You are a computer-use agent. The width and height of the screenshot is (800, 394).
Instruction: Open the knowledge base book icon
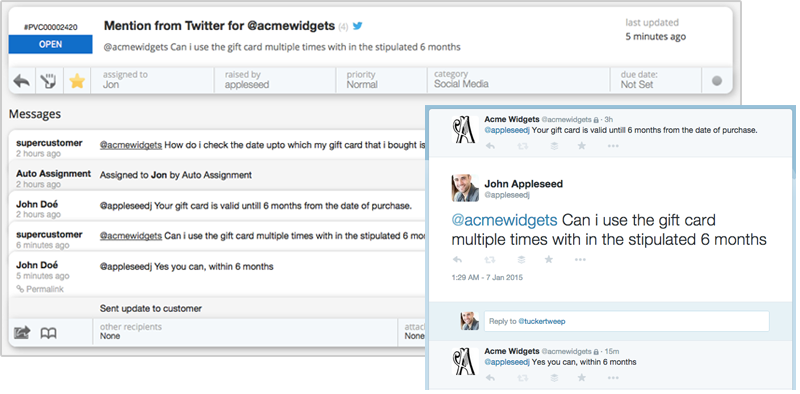(48, 333)
